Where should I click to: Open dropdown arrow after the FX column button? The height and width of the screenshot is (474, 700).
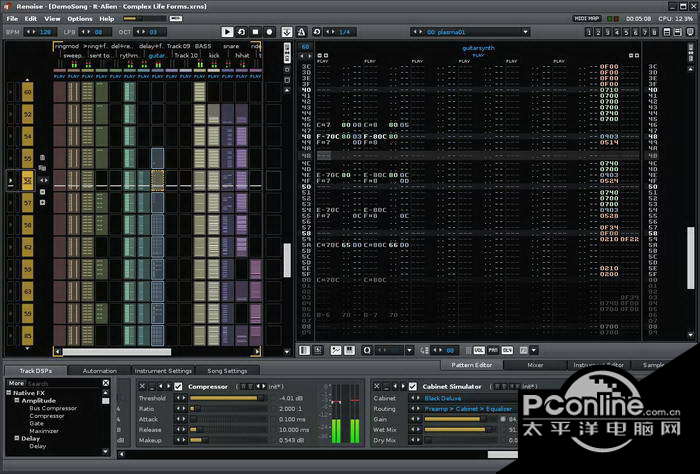coord(533,350)
